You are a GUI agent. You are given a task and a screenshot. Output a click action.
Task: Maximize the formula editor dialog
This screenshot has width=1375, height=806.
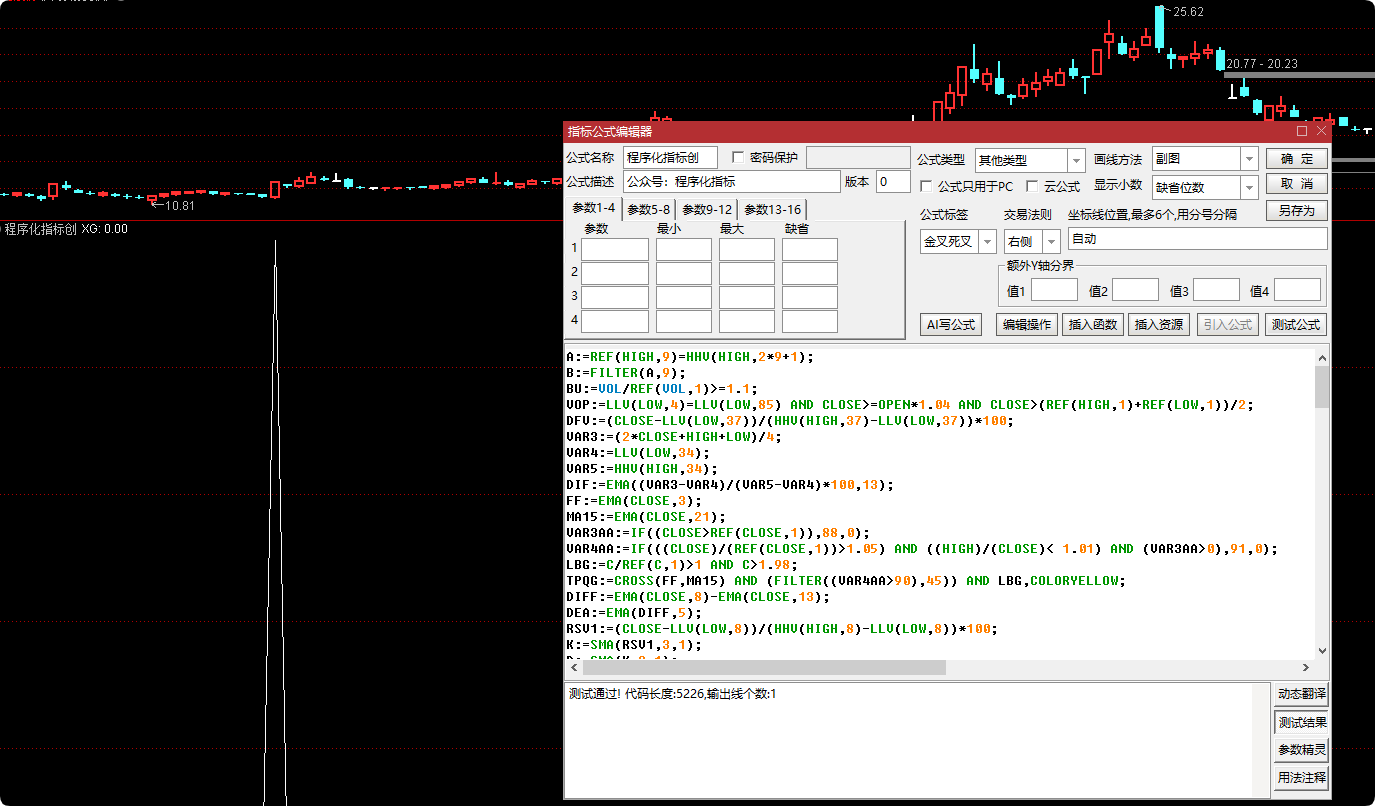1302,131
